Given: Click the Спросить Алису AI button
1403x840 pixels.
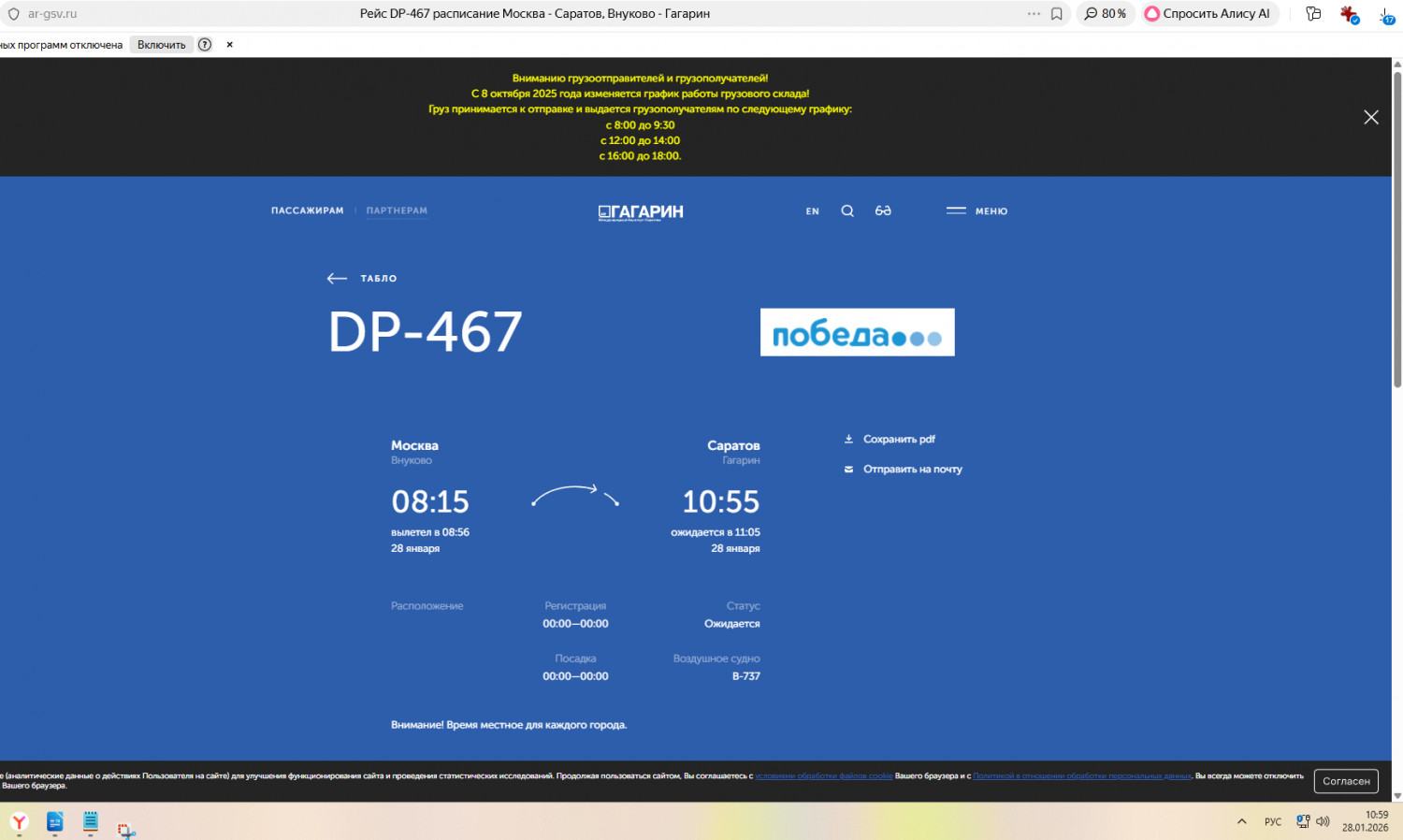Looking at the screenshot, I should pyautogui.click(x=1207, y=14).
